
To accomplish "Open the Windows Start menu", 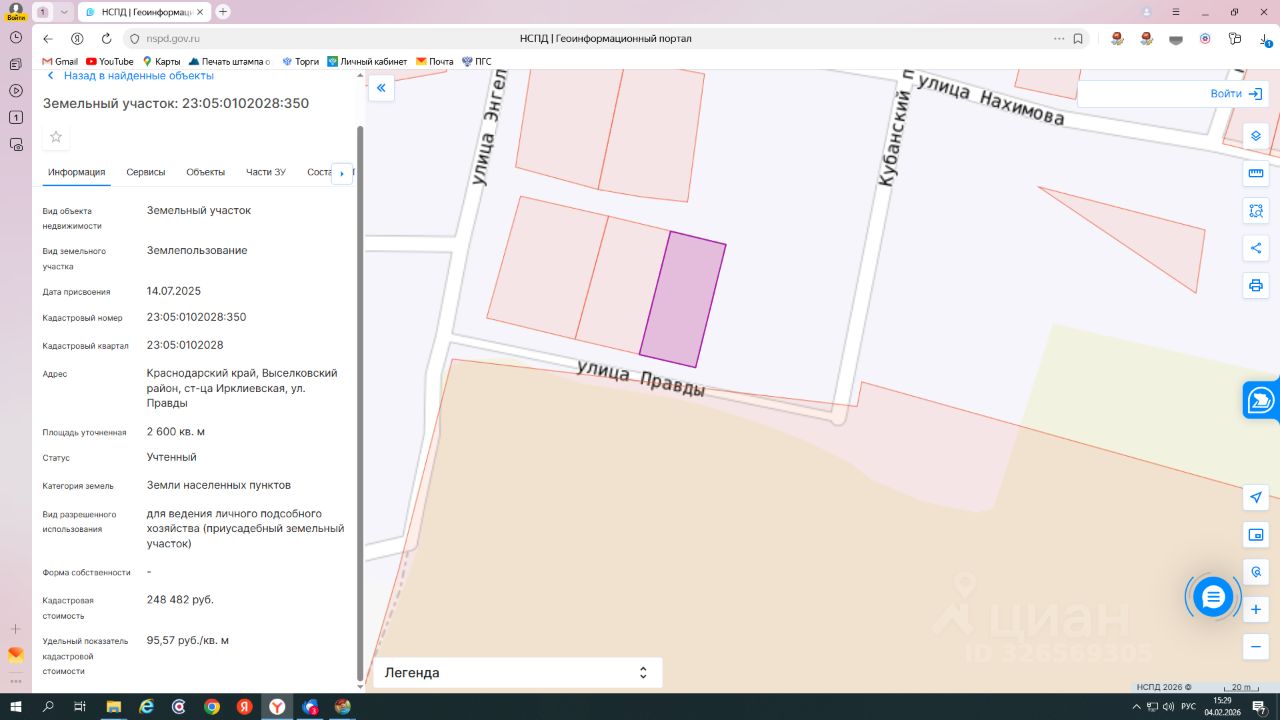I will click(16, 707).
